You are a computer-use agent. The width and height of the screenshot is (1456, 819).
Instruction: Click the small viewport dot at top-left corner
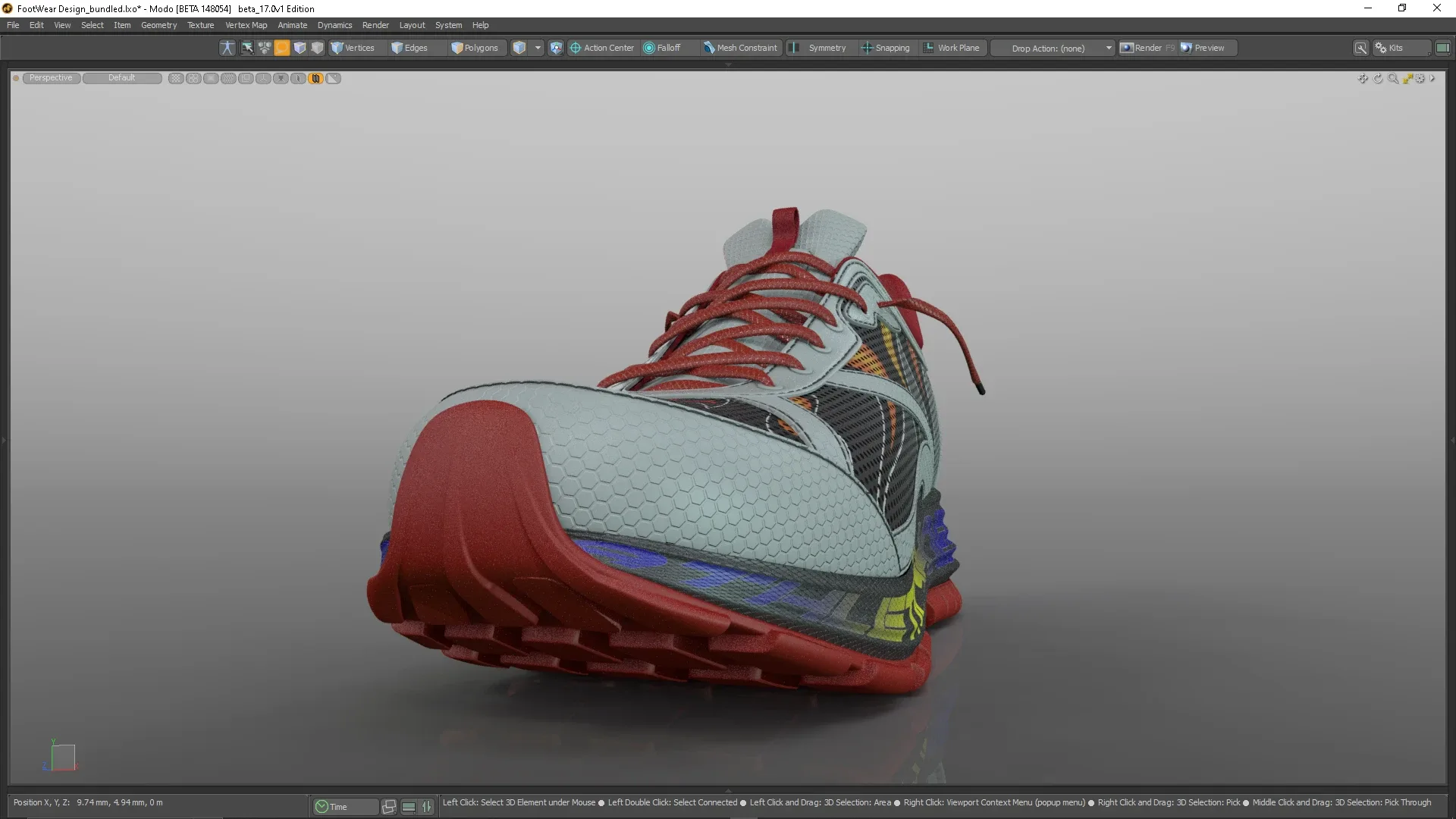pos(16,78)
